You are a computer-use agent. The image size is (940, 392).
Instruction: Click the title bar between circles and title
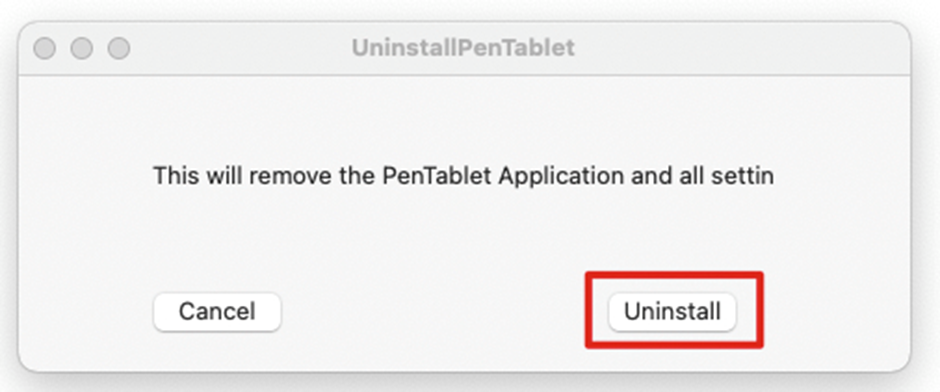[240, 48]
